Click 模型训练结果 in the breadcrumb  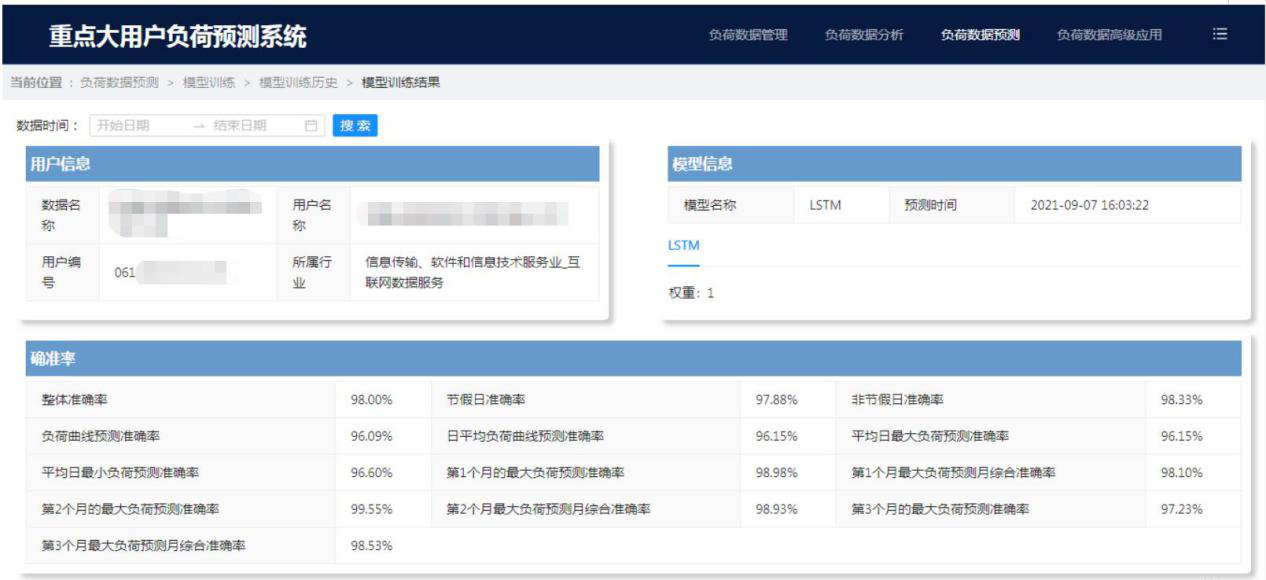[x=401, y=82]
